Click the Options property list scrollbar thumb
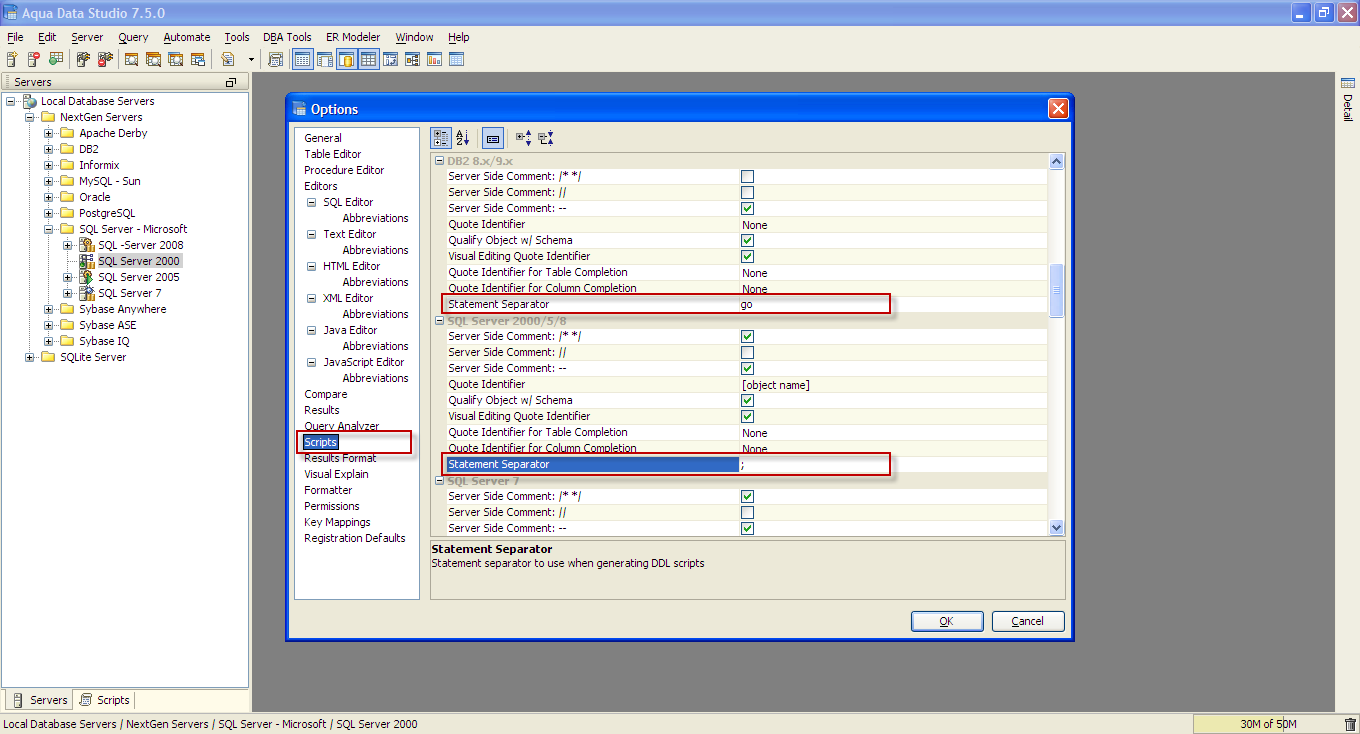Viewport: 1360px width, 734px height. (x=1057, y=291)
